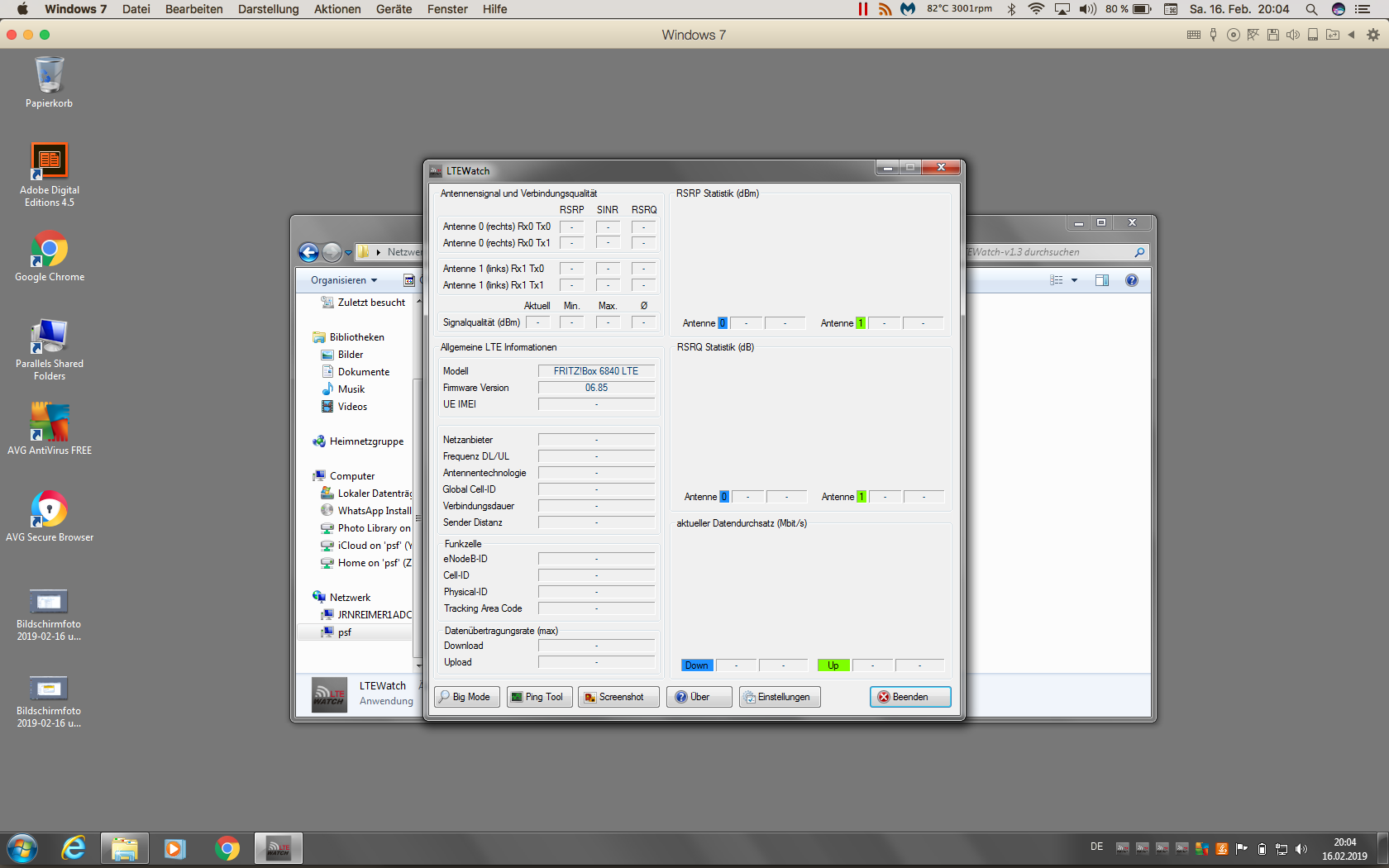Screen dimensions: 1389x868
Task: Select the upper Bildschirmfoto desktop file
Action: (49, 614)
